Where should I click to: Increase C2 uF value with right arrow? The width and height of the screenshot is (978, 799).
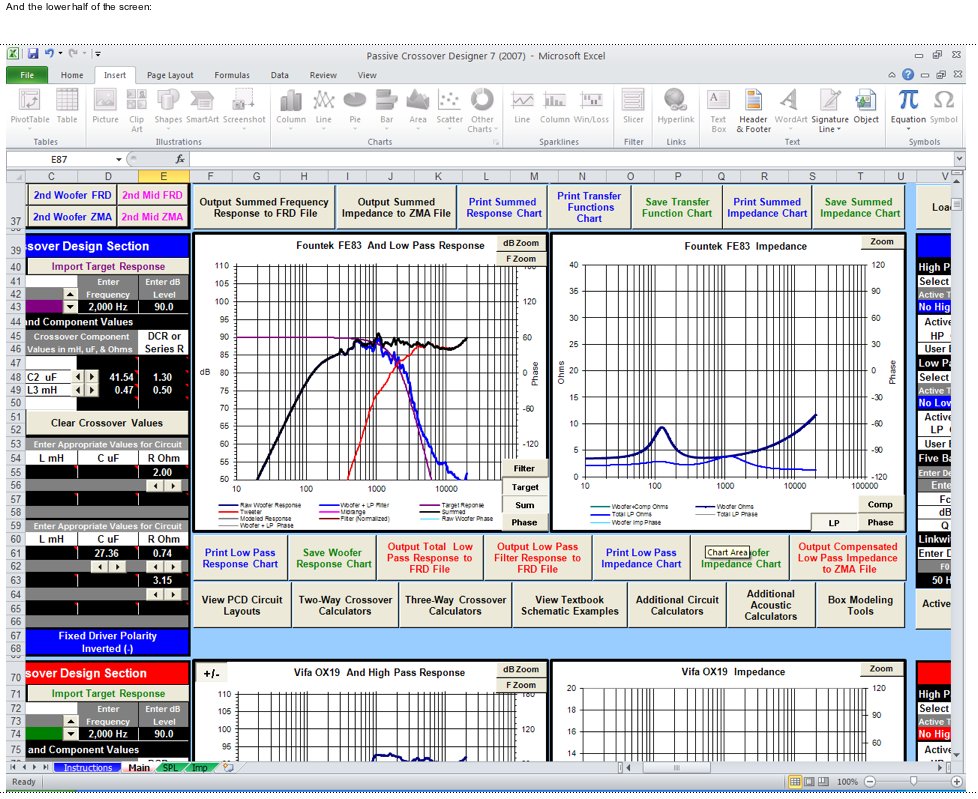[x=92, y=377]
